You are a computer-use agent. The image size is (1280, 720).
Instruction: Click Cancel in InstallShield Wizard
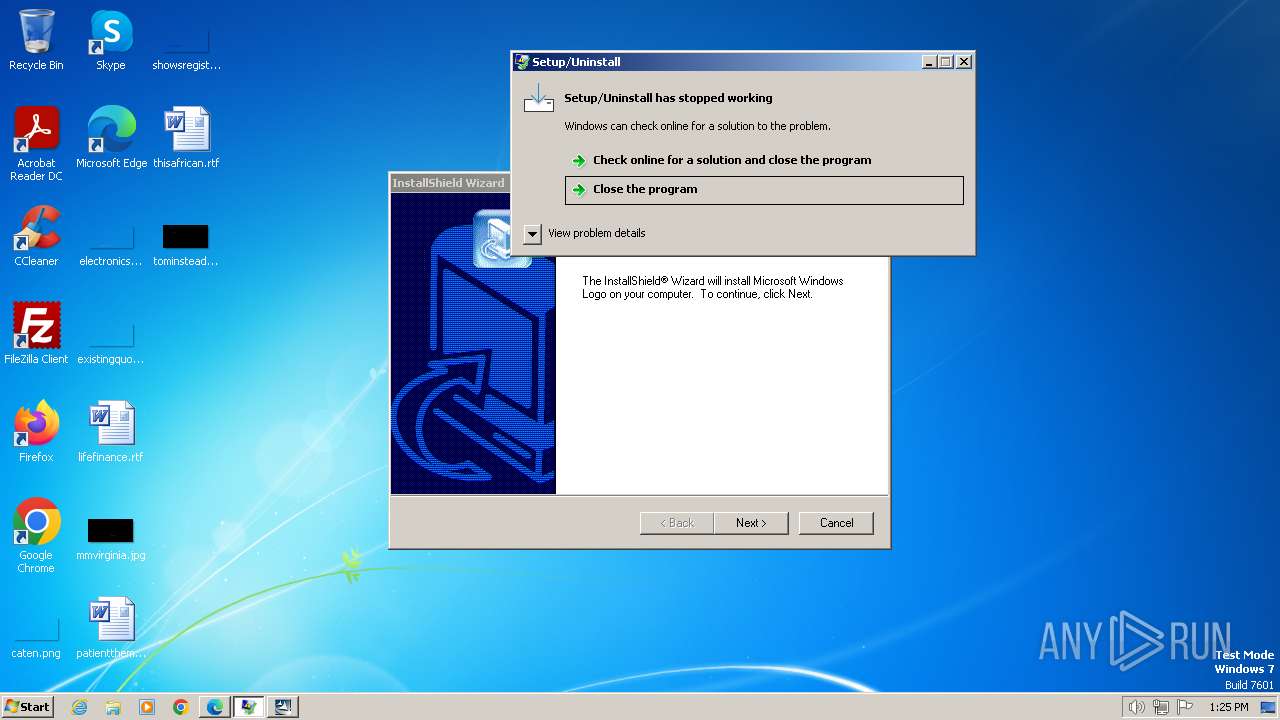pos(836,523)
